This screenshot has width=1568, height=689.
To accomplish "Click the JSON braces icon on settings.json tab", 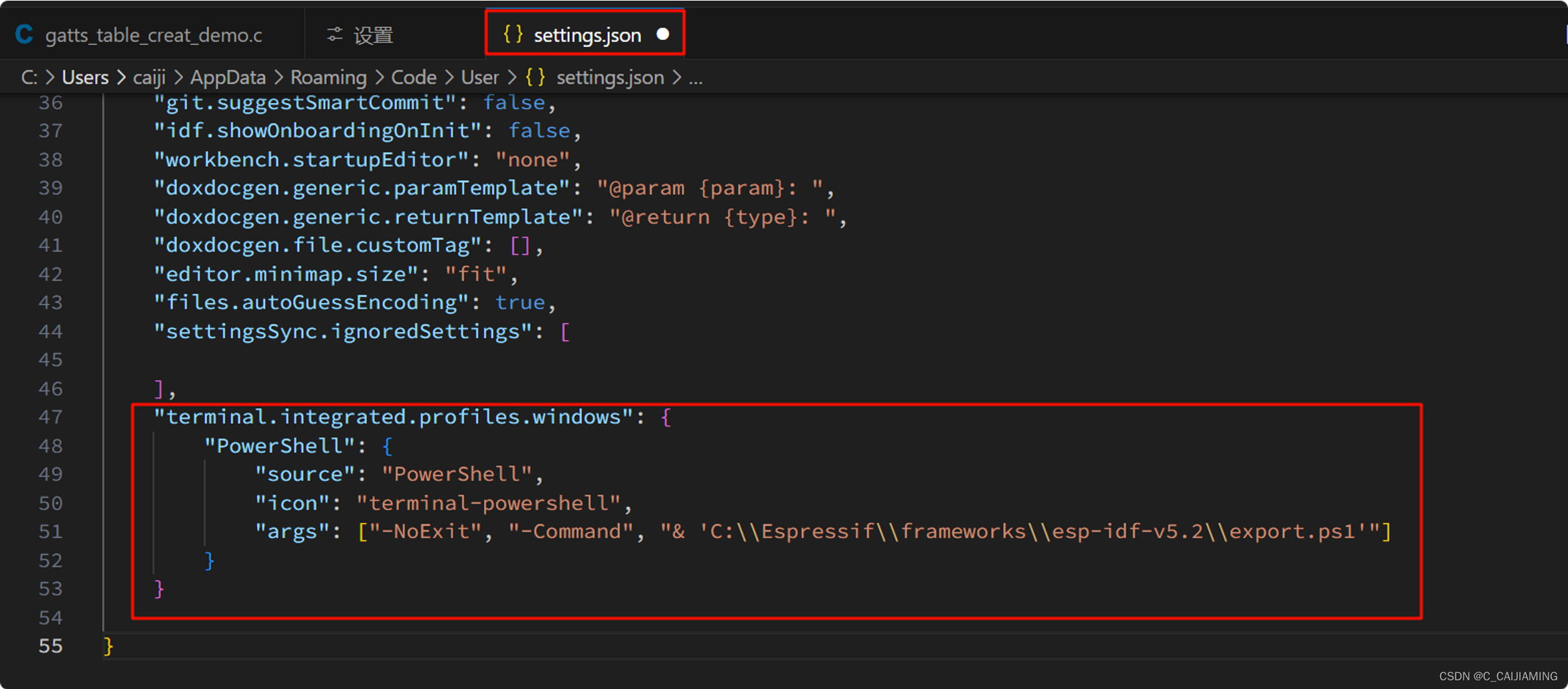I will point(513,33).
